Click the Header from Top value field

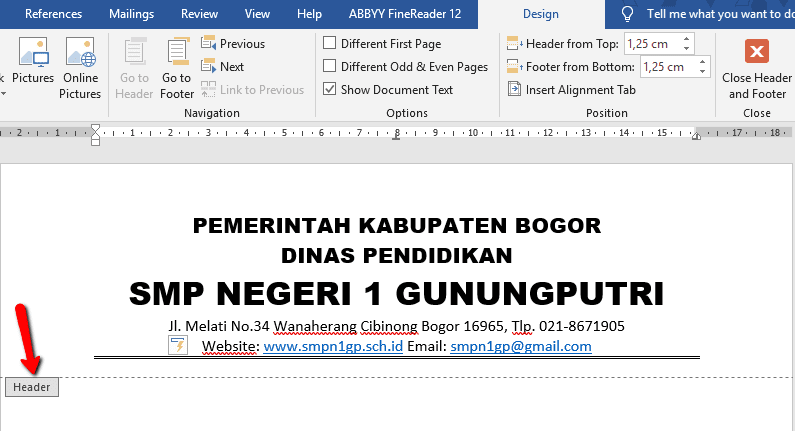[x=653, y=44]
